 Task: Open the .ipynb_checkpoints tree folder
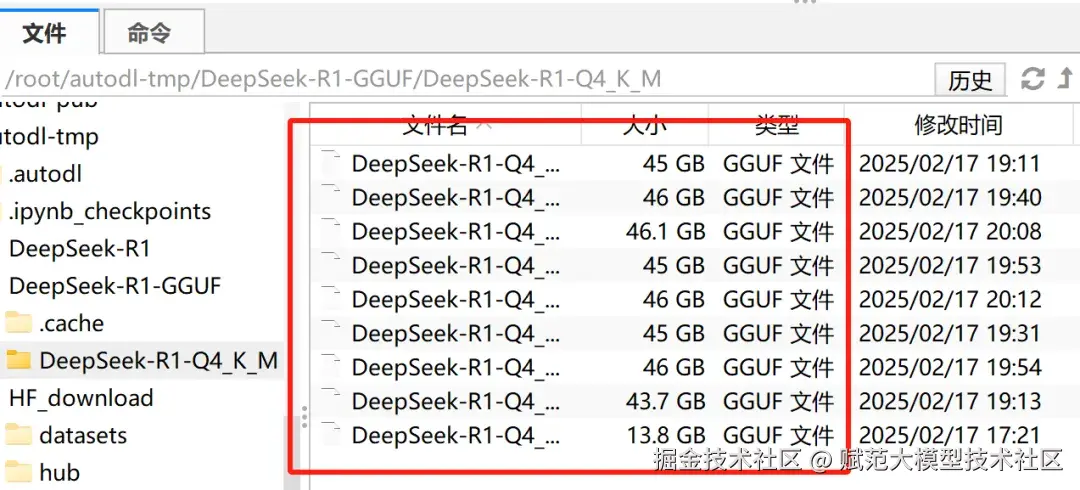pos(110,211)
